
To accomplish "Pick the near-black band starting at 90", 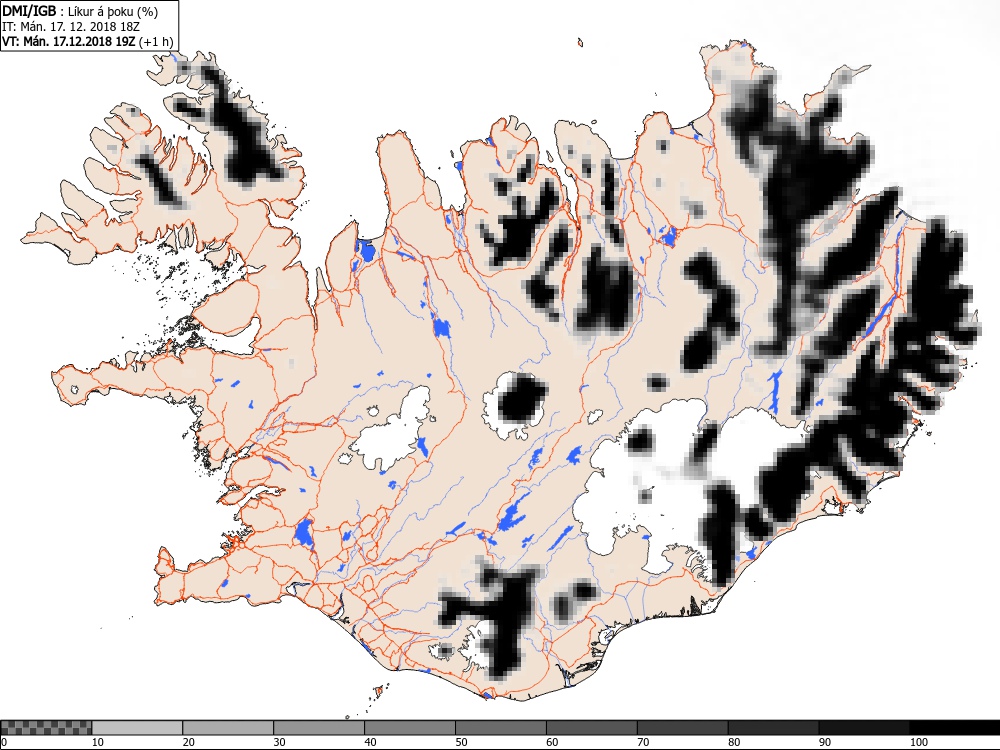I will tap(864, 728).
